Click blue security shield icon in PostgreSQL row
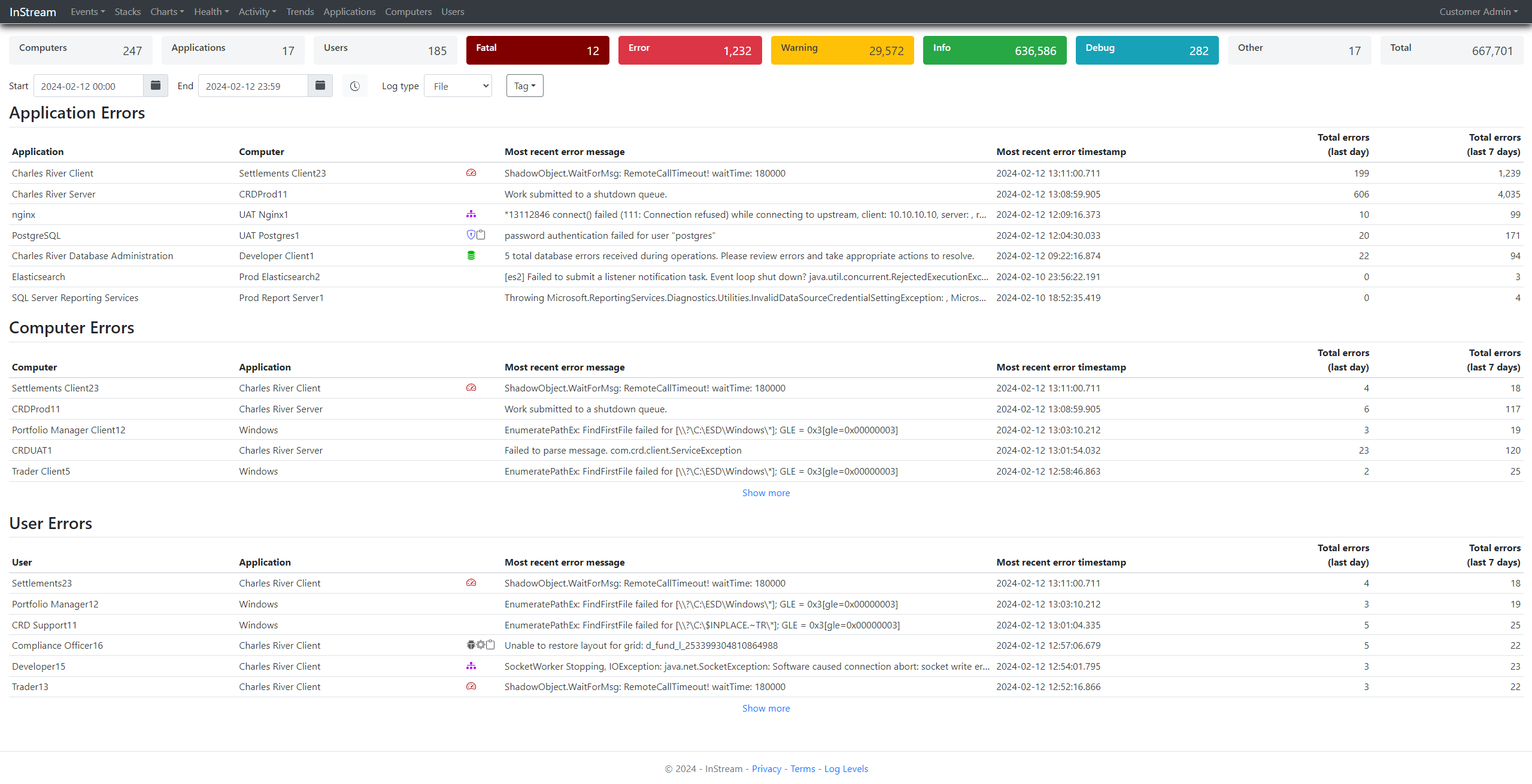 point(471,235)
